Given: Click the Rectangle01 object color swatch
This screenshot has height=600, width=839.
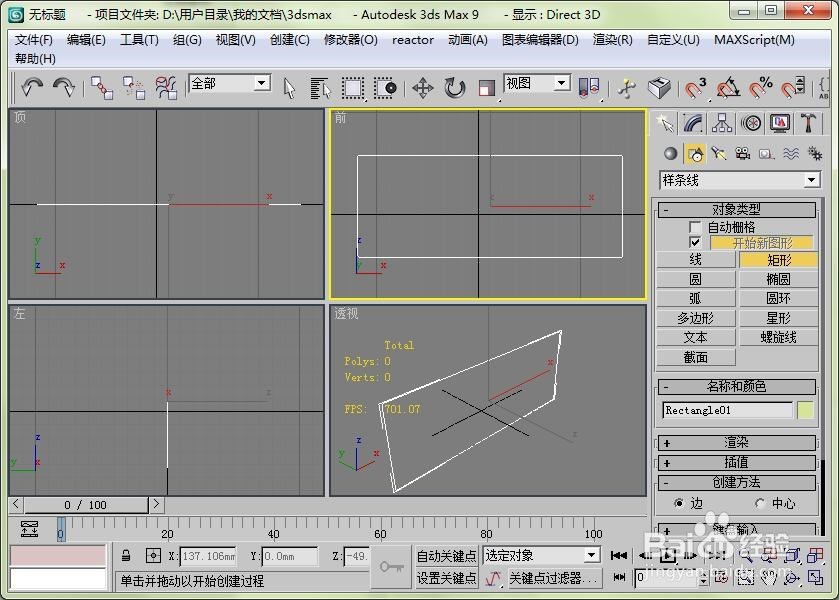Looking at the screenshot, I should coord(805,410).
